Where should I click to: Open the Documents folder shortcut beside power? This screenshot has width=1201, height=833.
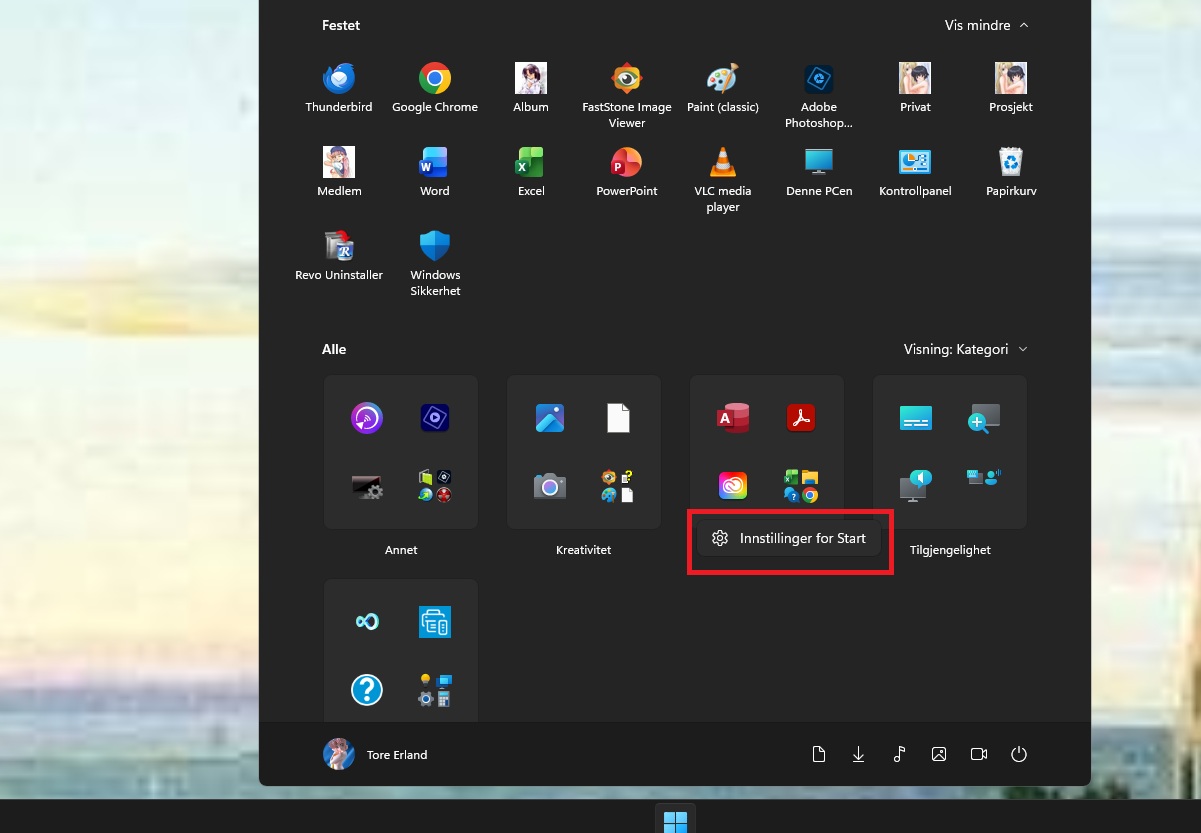point(819,754)
